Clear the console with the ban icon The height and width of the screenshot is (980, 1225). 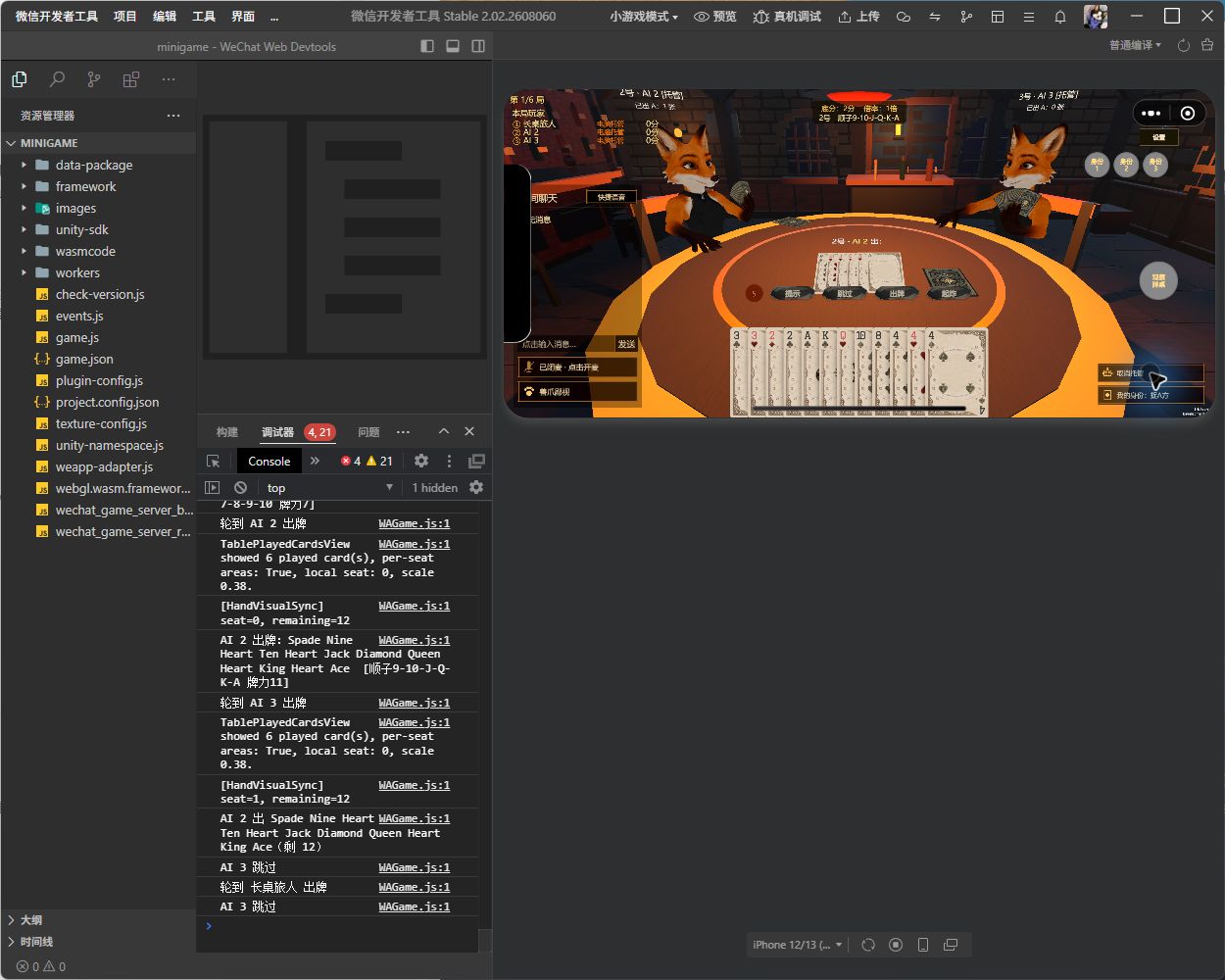(x=240, y=487)
